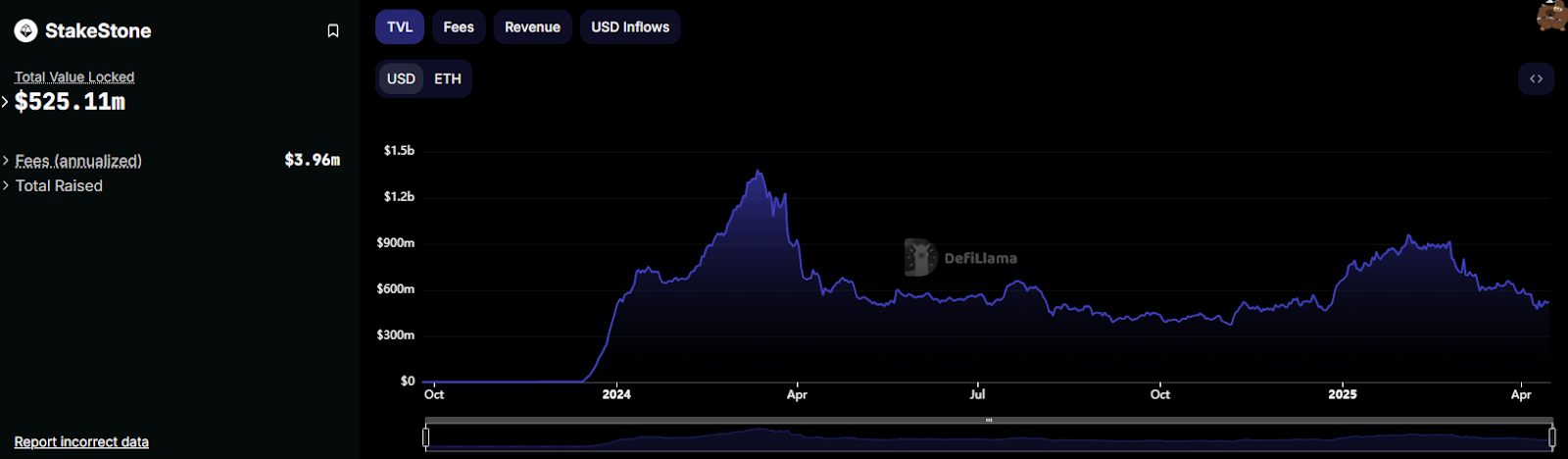Click the avatar in the top right corner

tap(1552, 16)
